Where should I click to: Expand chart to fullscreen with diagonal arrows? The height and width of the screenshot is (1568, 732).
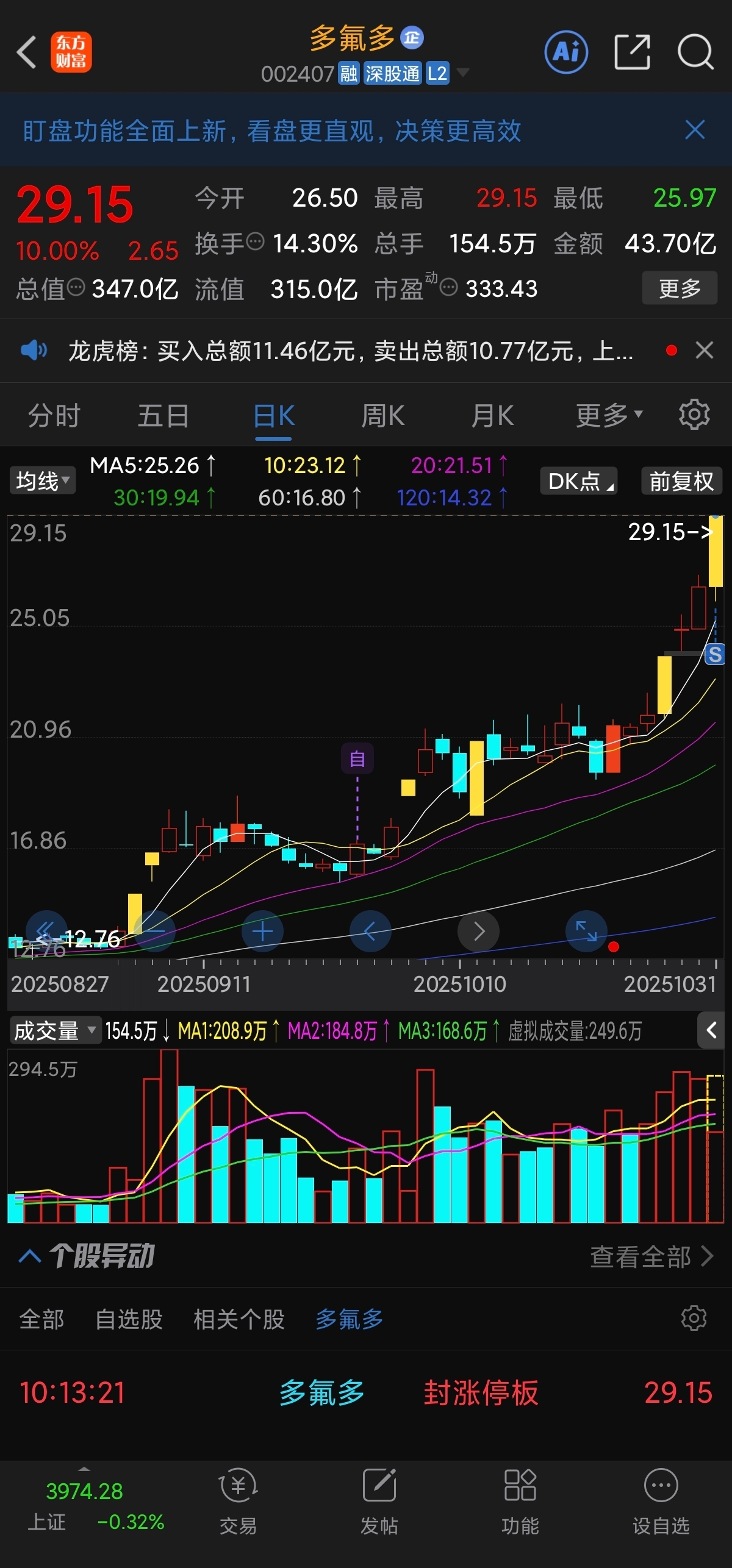(x=586, y=932)
